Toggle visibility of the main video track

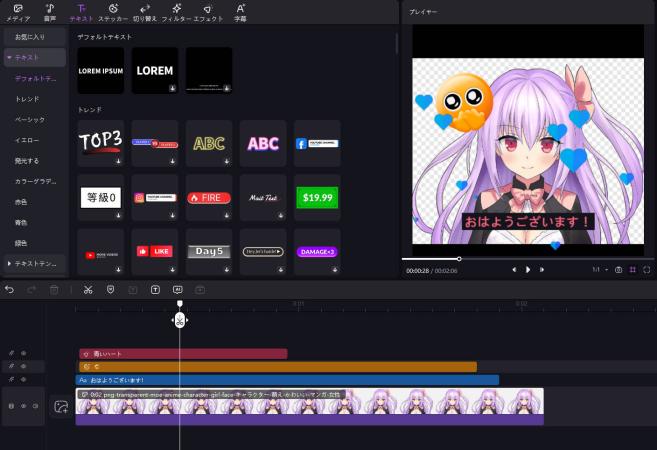[x=24, y=406]
